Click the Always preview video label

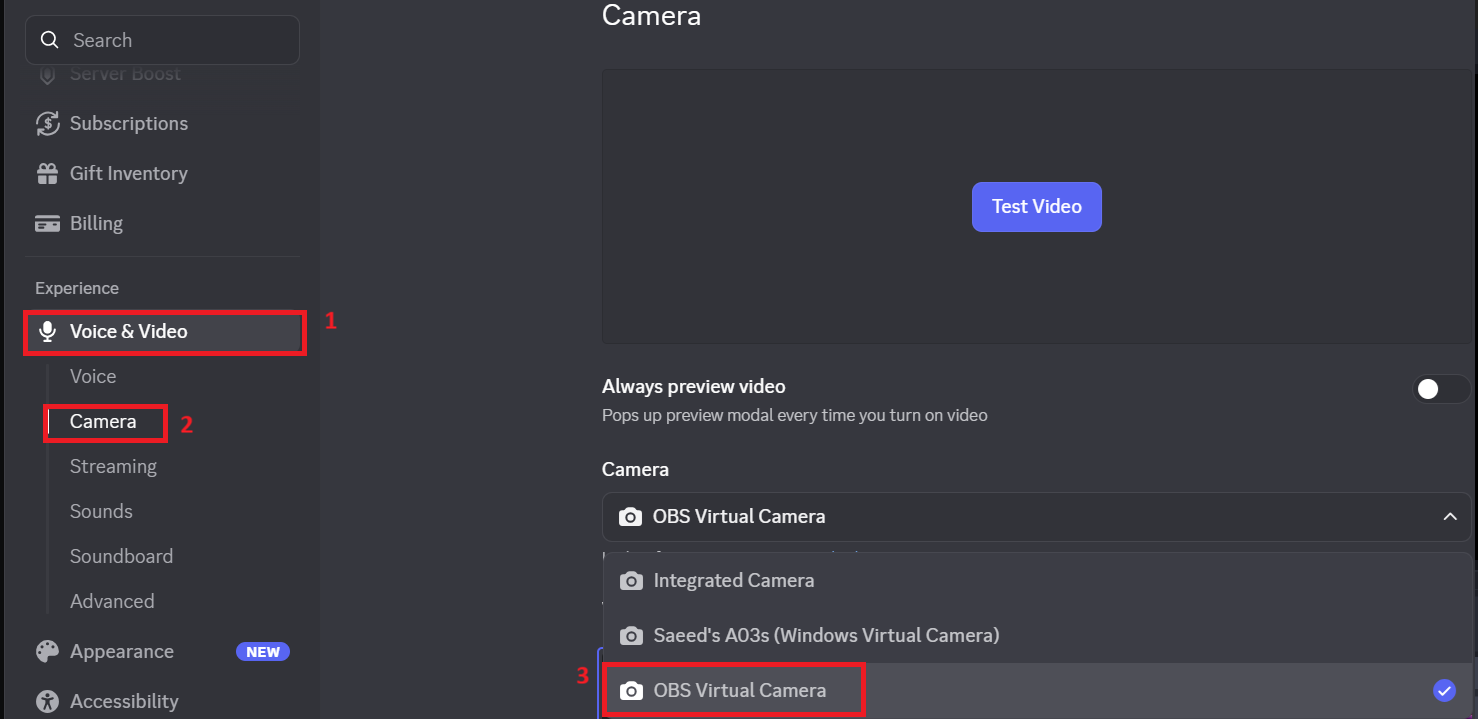(x=694, y=387)
